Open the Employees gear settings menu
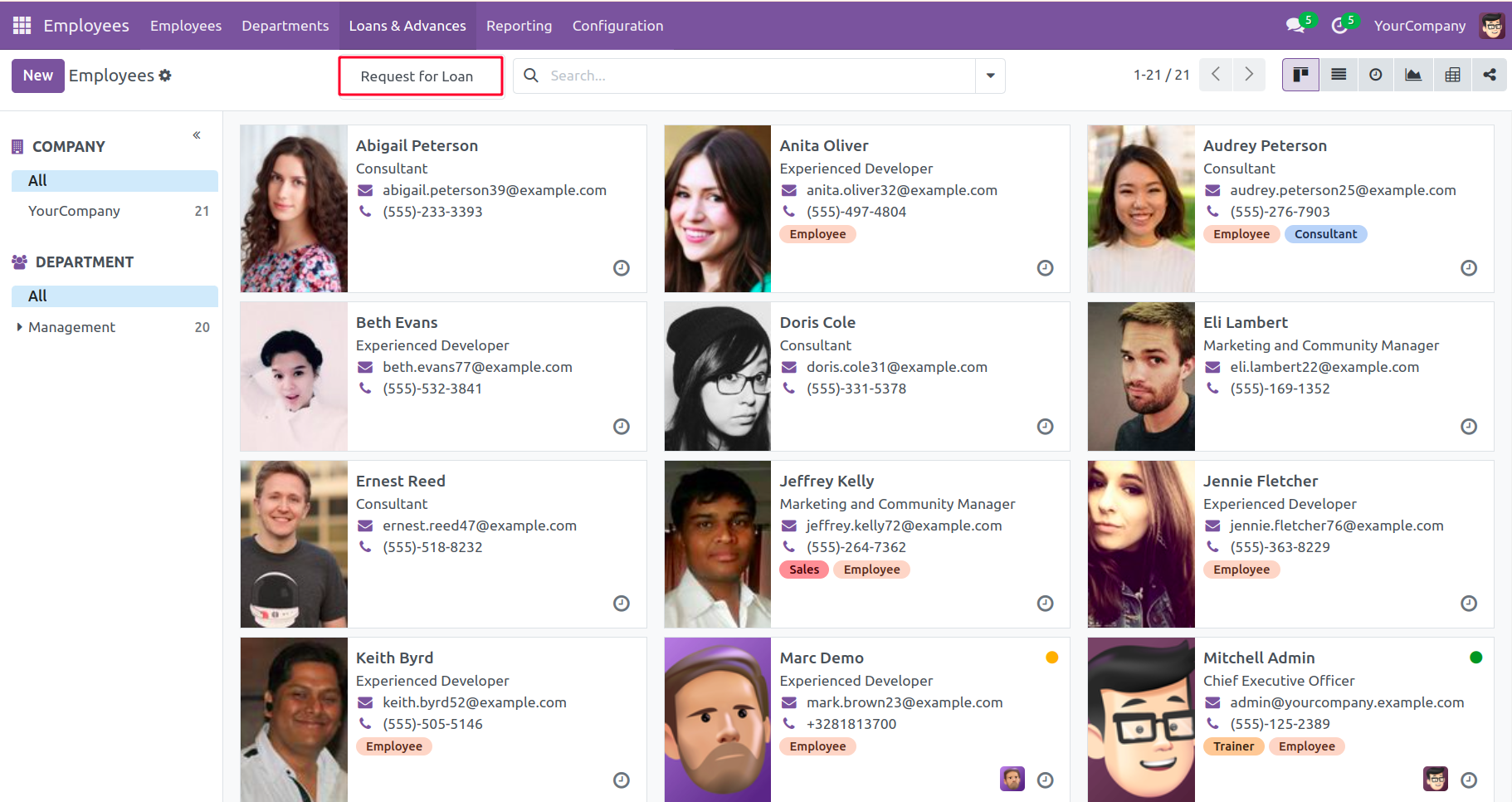The width and height of the screenshot is (1512, 802). [x=165, y=76]
